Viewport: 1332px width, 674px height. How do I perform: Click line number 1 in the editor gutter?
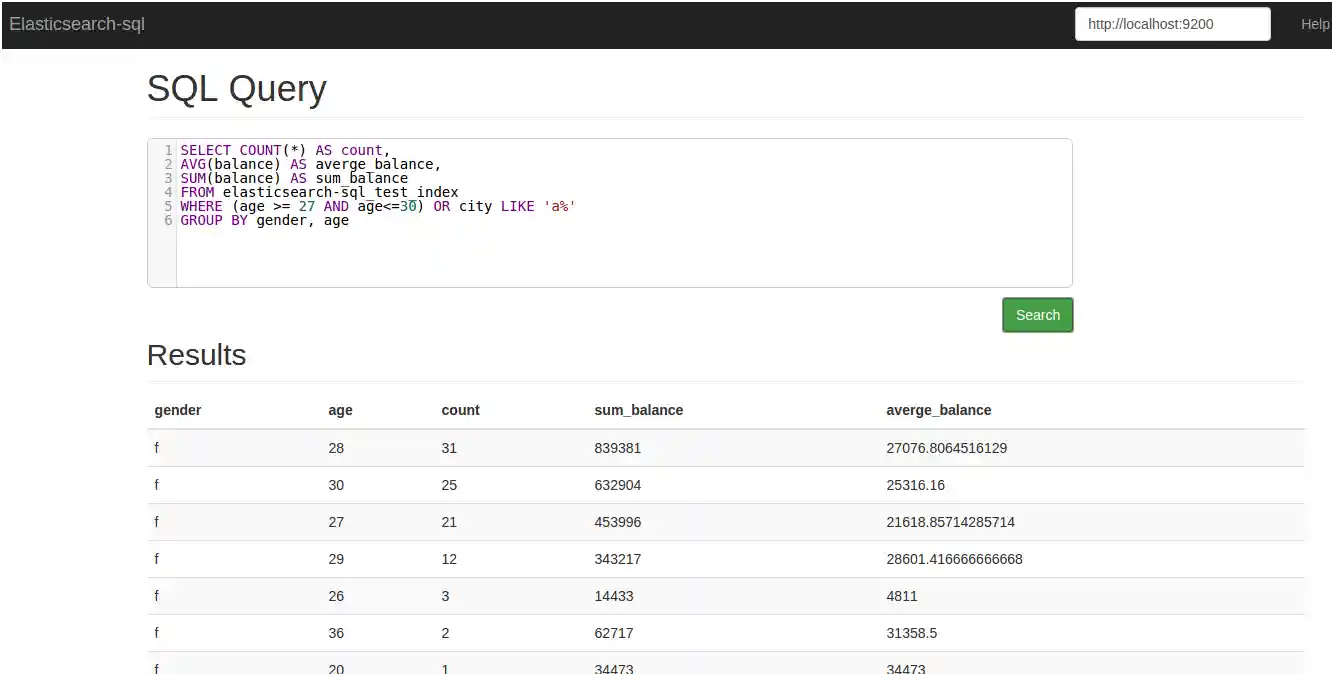click(x=166, y=150)
